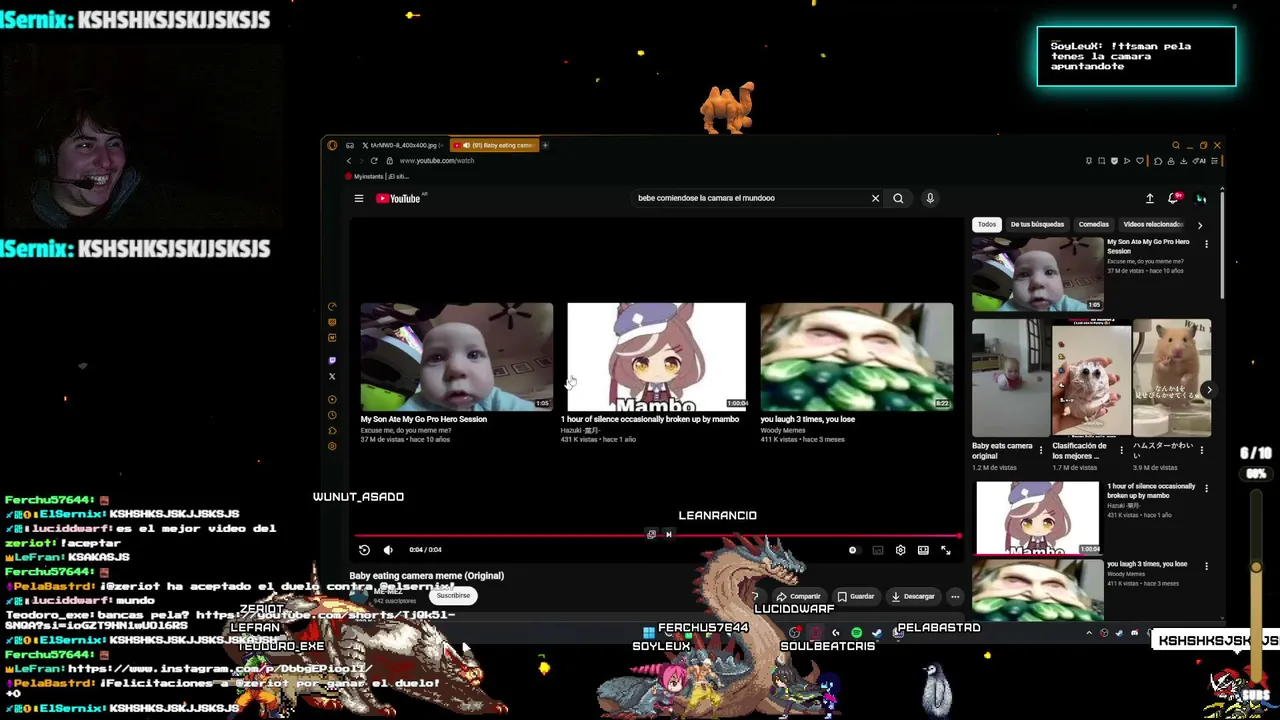Screen dimensions: 1280x720
Task: Open the browser downloads icon
Action: click(x=1184, y=160)
